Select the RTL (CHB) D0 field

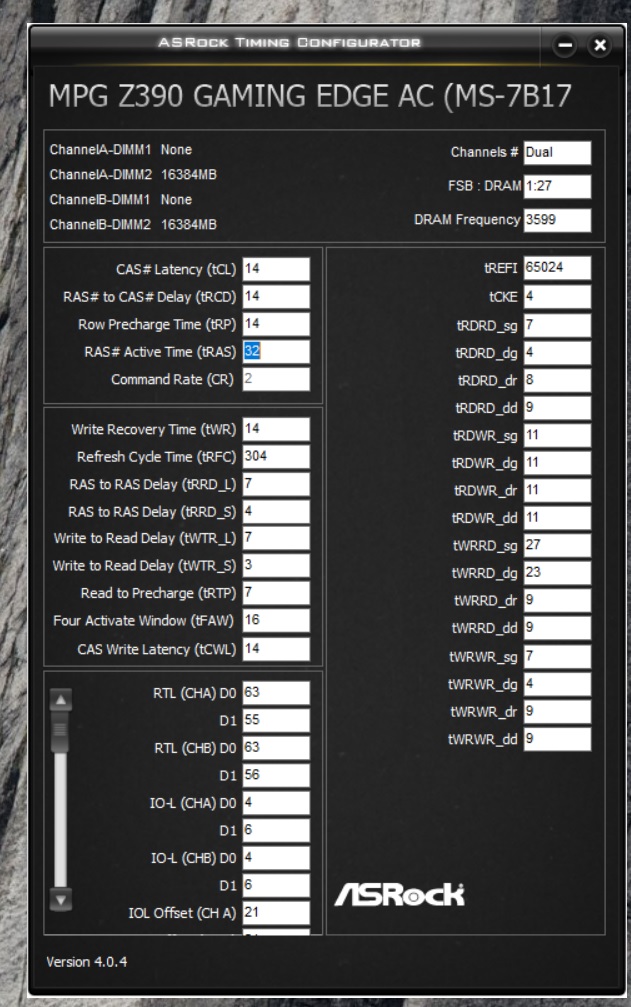point(276,748)
